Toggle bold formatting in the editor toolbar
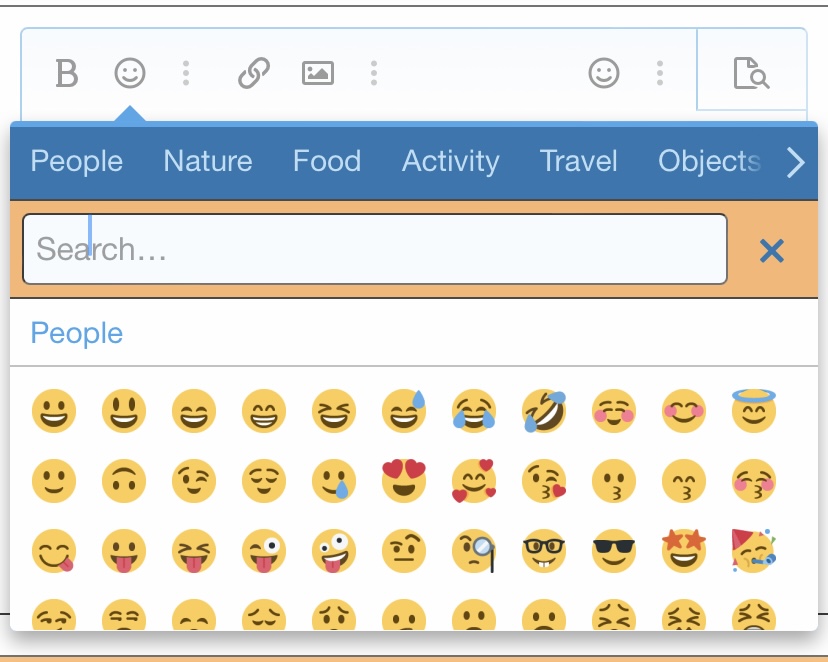 click(66, 73)
